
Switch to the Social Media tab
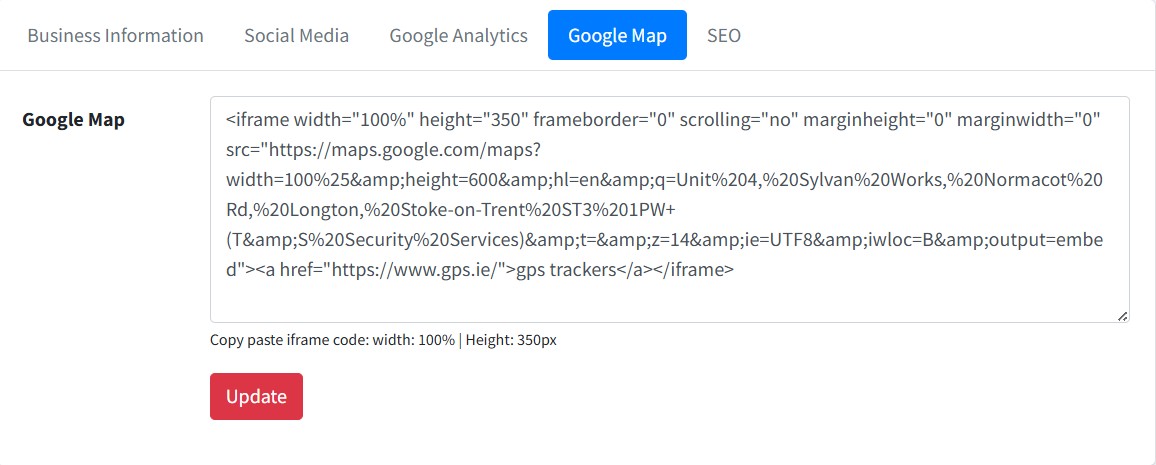pyautogui.click(x=296, y=35)
